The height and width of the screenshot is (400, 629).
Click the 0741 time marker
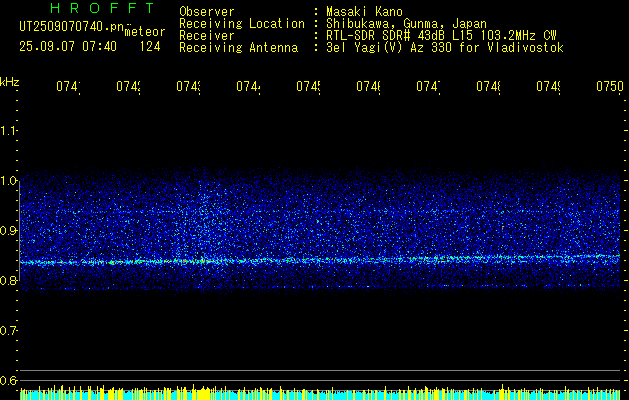(69, 86)
